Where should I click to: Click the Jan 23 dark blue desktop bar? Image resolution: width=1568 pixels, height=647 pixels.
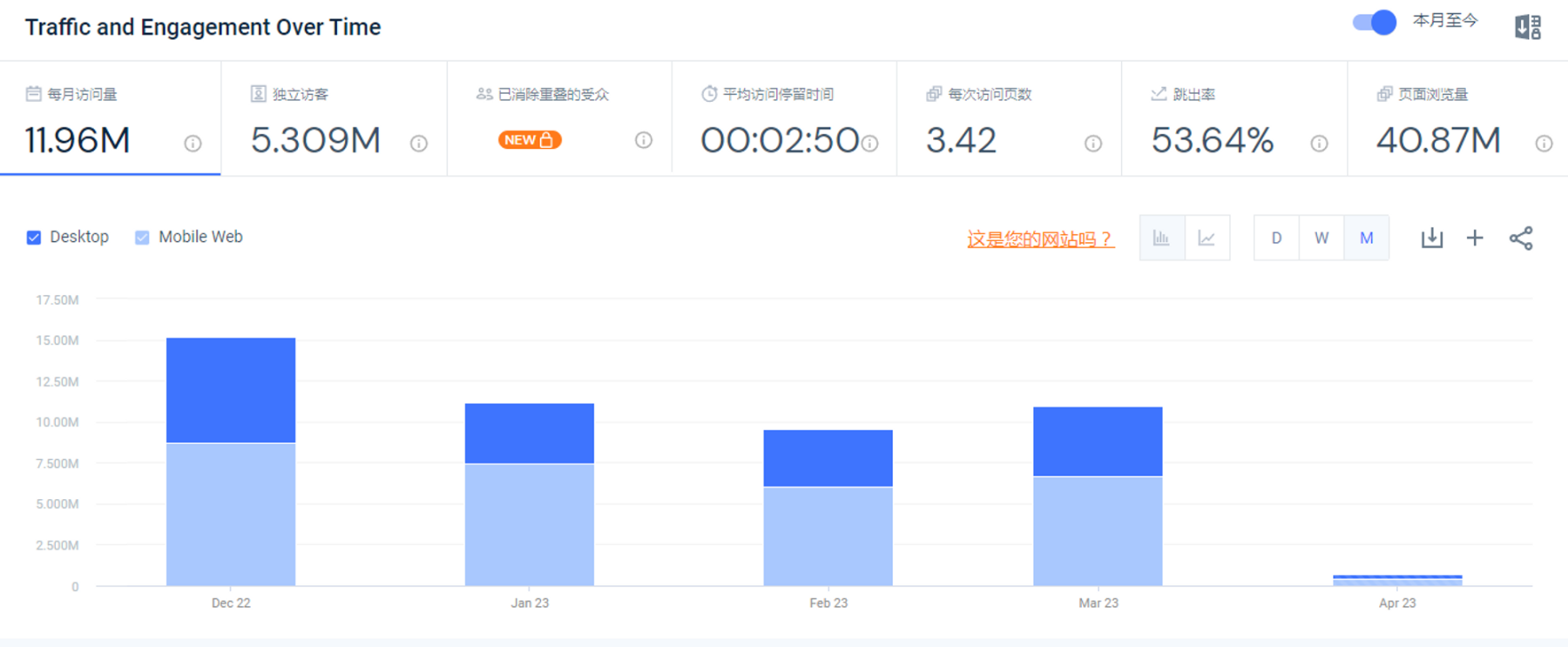click(x=530, y=434)
